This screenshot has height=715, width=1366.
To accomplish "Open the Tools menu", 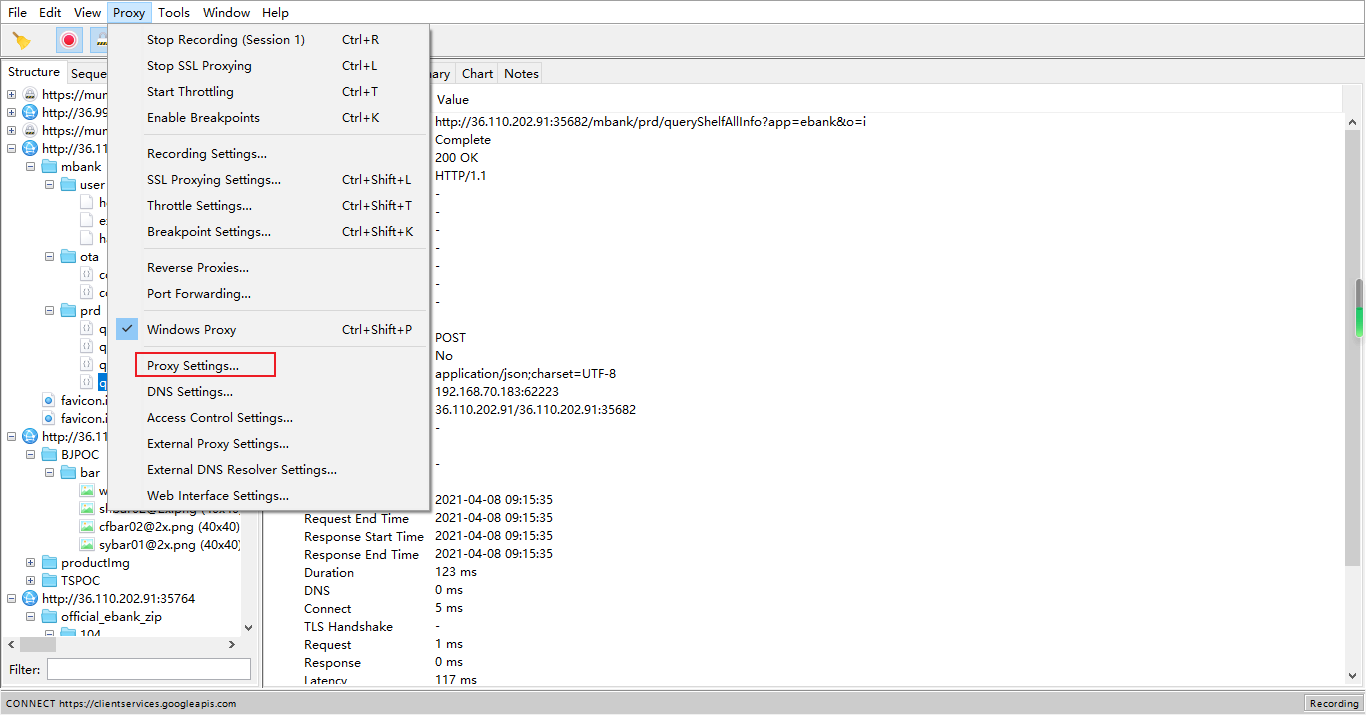I will 174,13.
